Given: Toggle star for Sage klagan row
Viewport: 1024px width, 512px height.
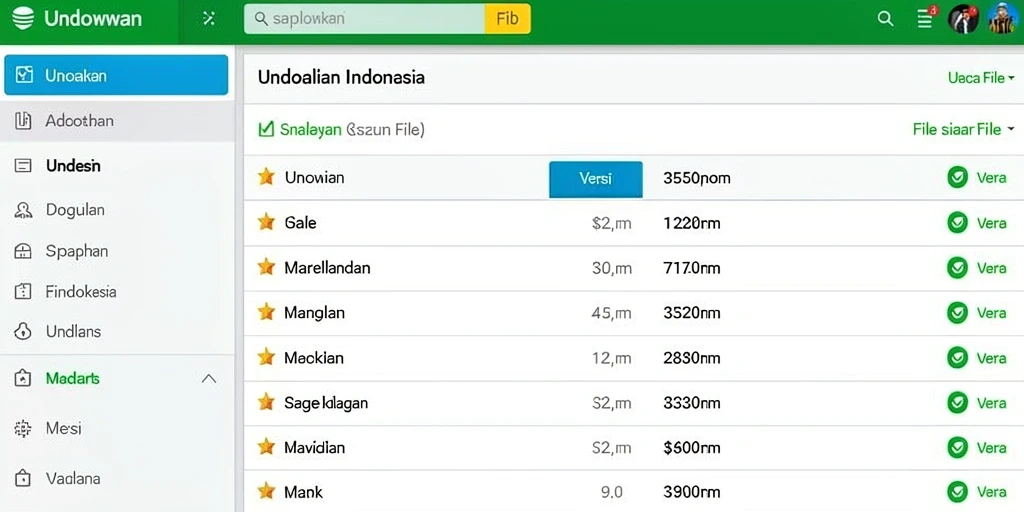Looking at the screenshot, I should tap(266, 402).
